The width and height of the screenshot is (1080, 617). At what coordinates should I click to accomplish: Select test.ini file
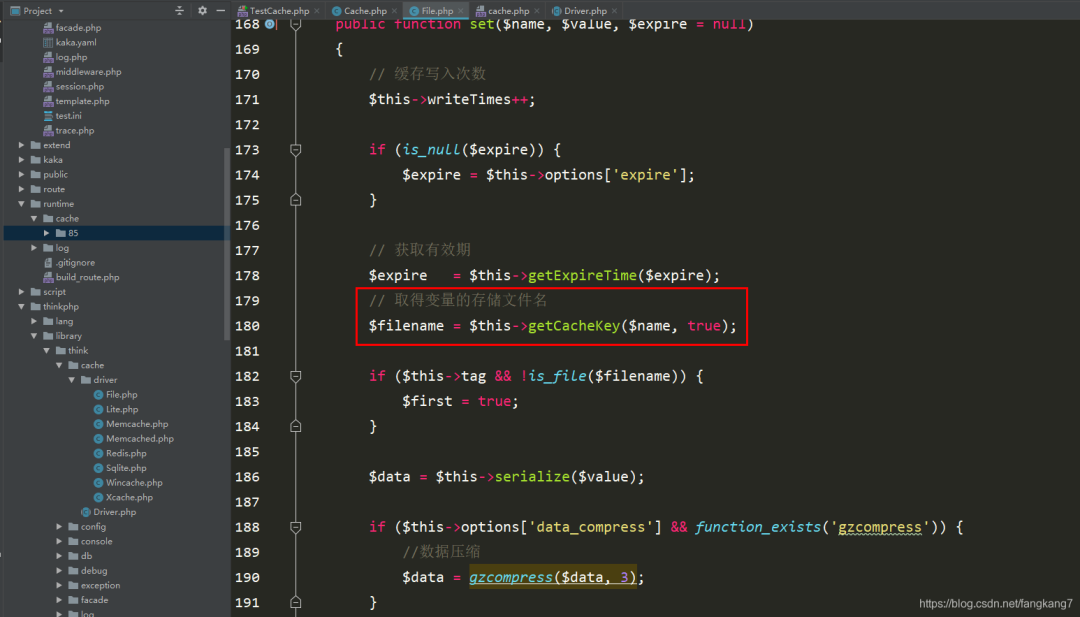click(x=63, y=116)
